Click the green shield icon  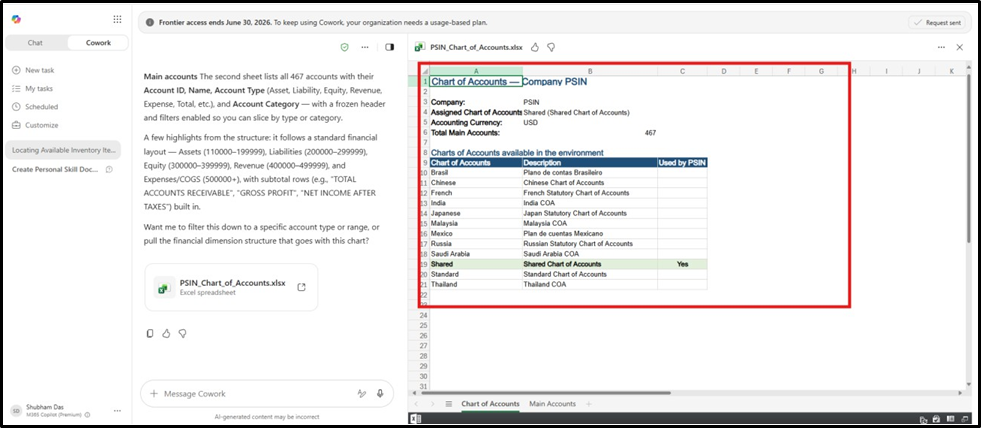tap(344, 47)
